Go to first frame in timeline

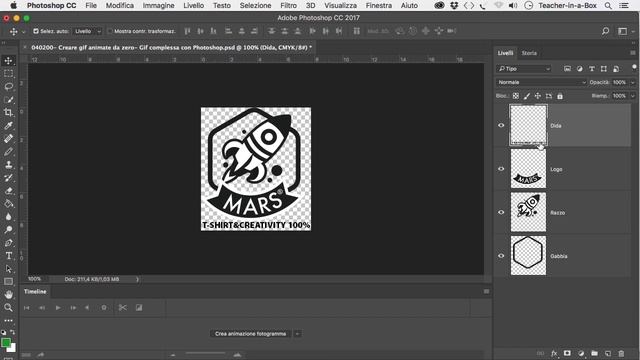[27, 308]
